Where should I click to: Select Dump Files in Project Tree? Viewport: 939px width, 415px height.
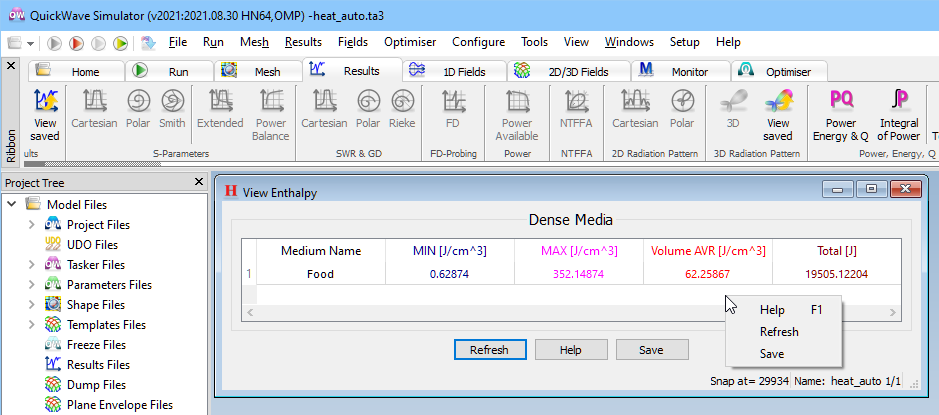(x=96, y=384)
